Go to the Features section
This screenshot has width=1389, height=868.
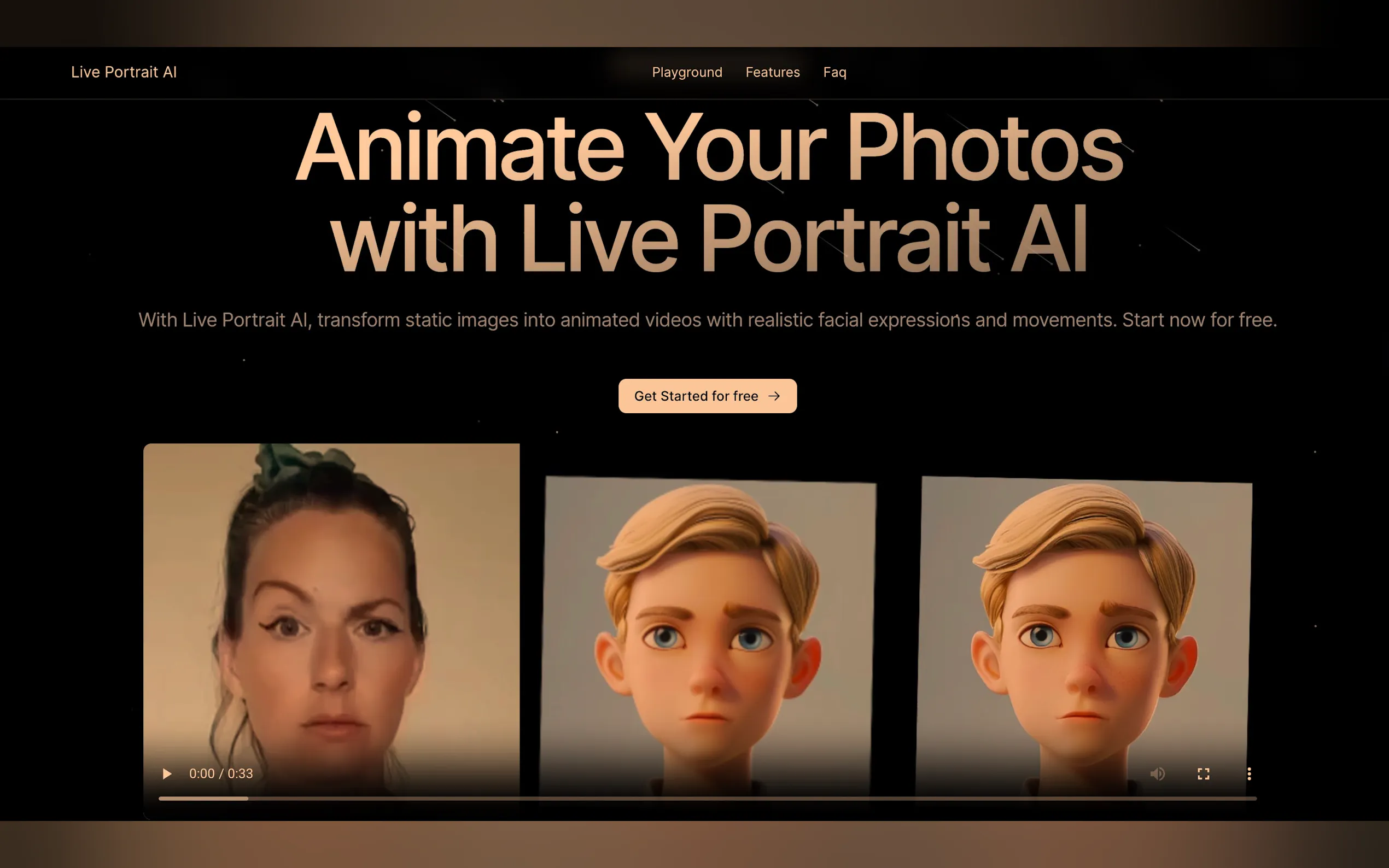[772, 72]
